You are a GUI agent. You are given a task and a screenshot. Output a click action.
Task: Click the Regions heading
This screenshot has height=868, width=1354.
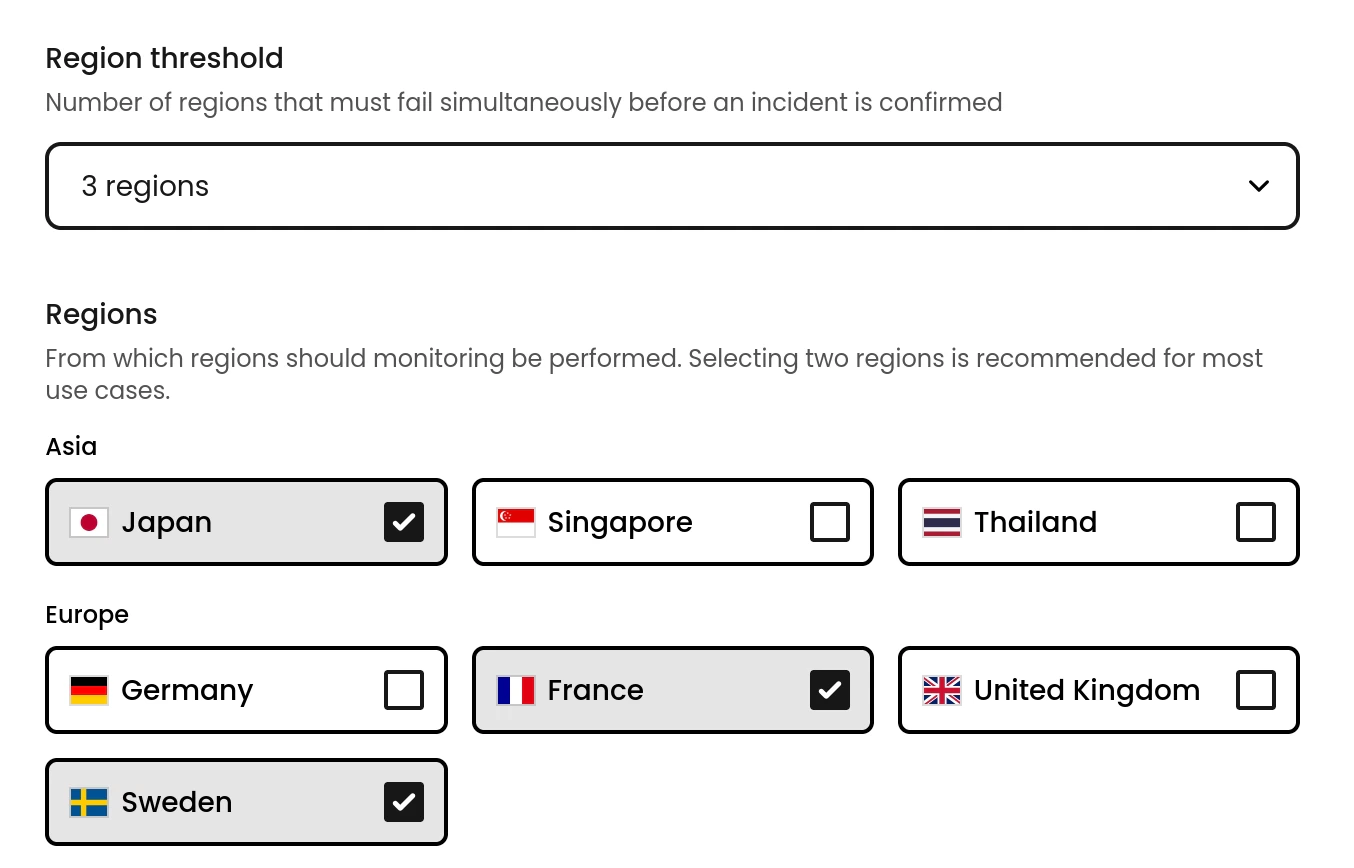point(101,314)
